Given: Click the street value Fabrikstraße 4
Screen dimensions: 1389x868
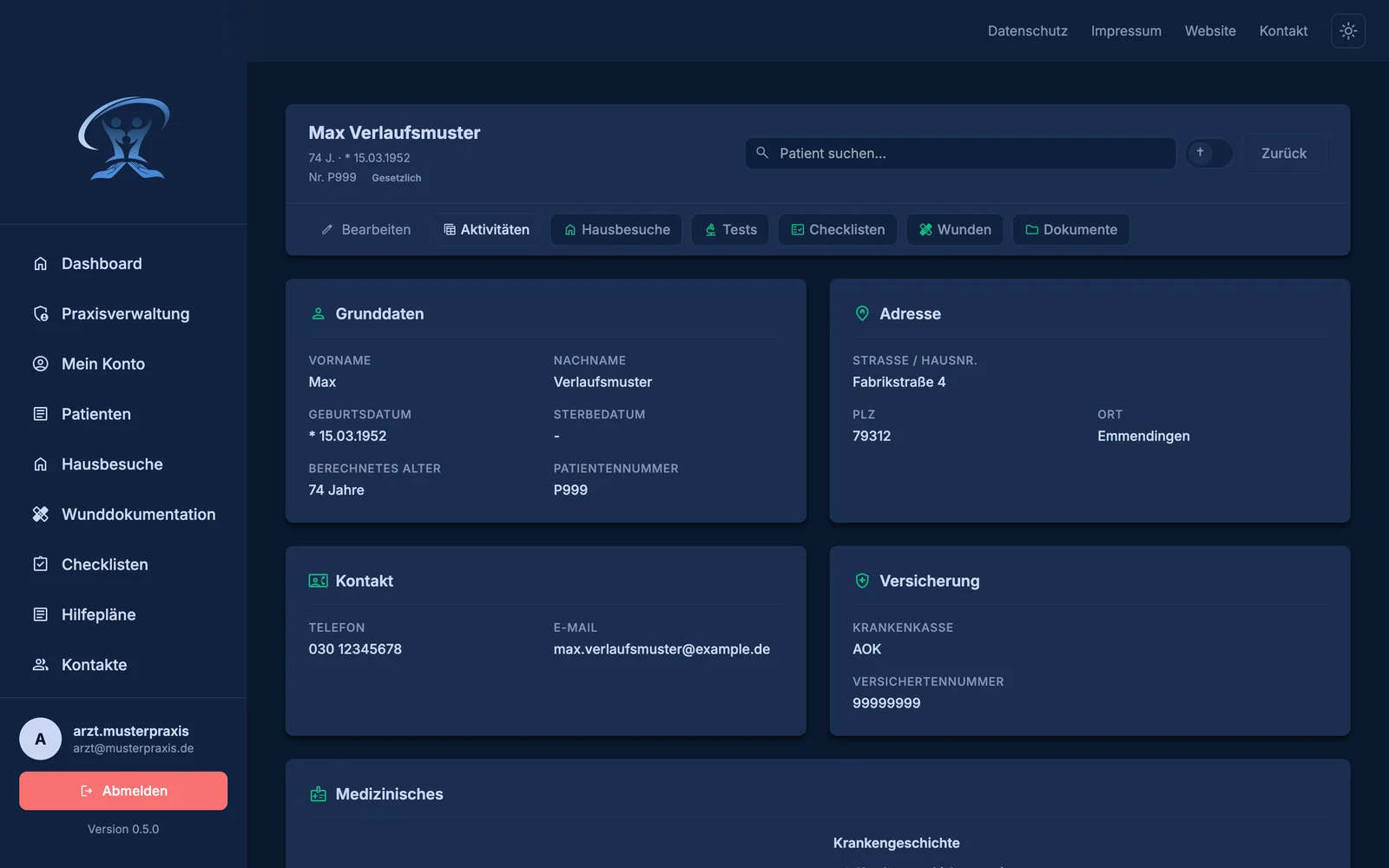Looking at the screenshot, I should pos(899,382).
